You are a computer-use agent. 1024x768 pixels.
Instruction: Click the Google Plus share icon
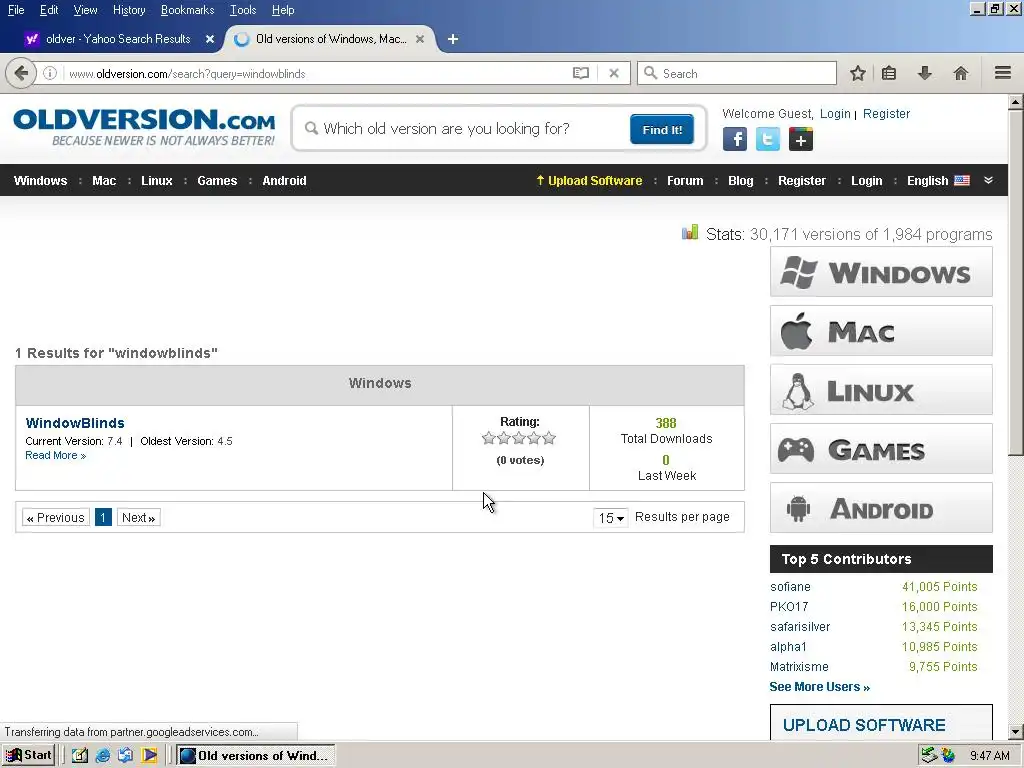(x=801, y=139)
